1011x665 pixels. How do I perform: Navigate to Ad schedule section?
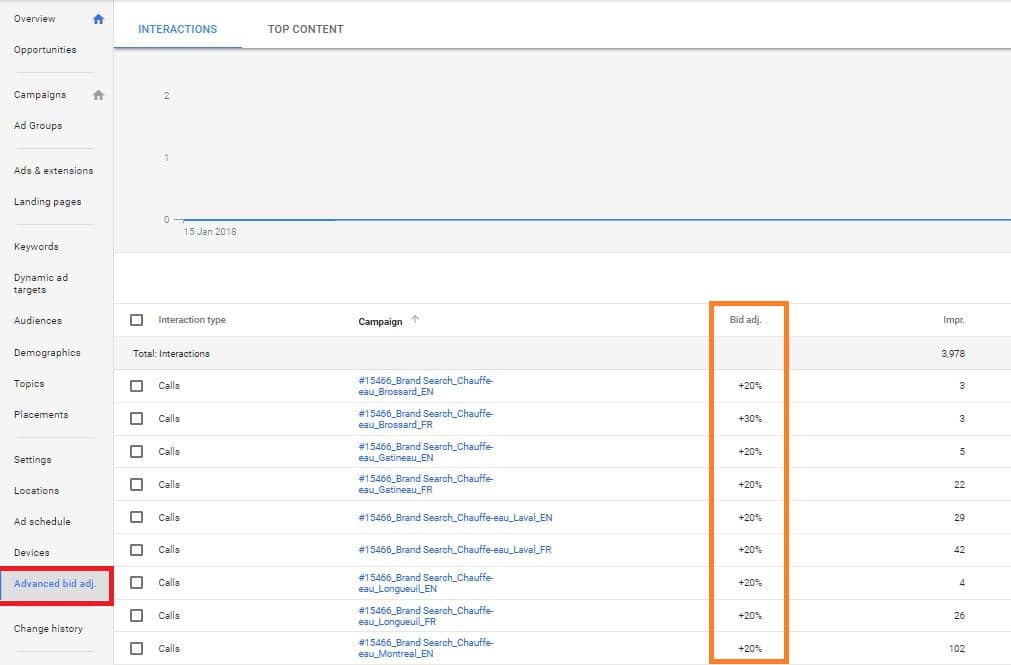[x=42, y=522]
